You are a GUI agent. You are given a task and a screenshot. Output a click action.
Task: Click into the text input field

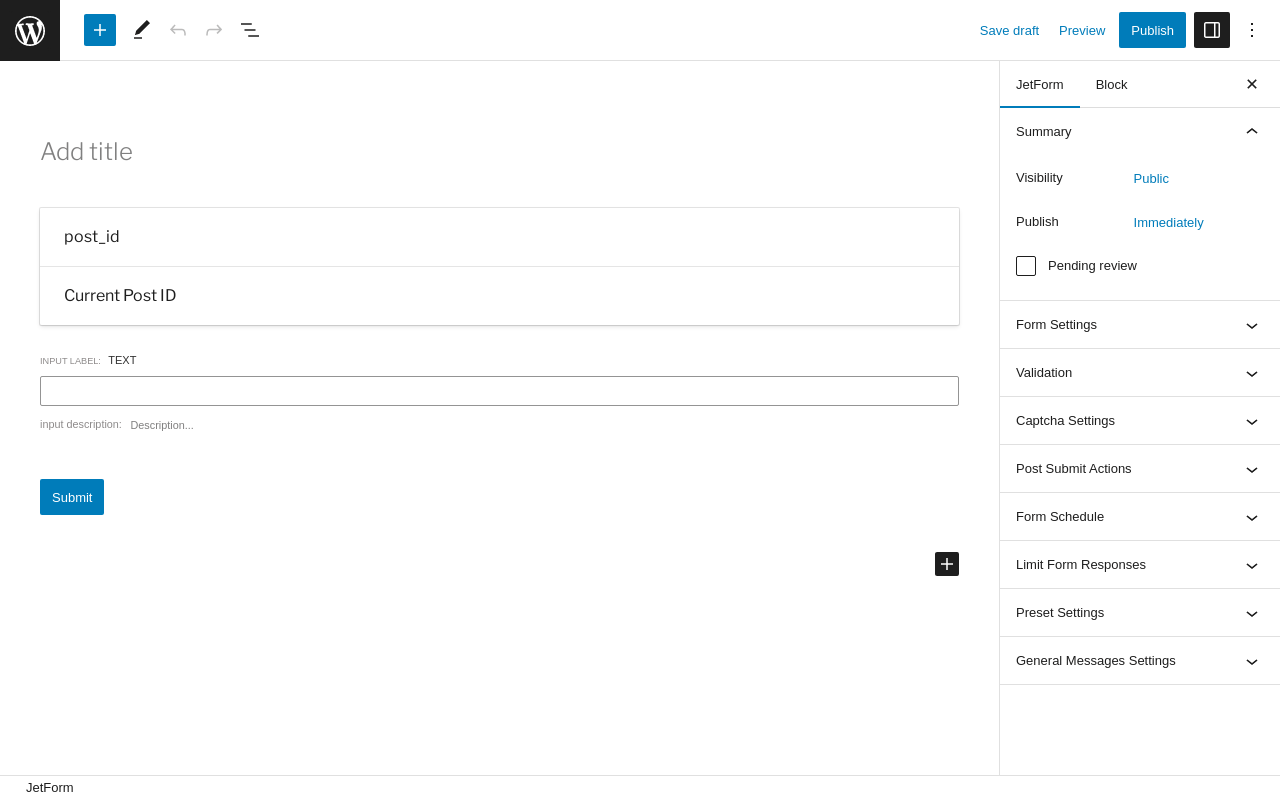pos(499,391)
